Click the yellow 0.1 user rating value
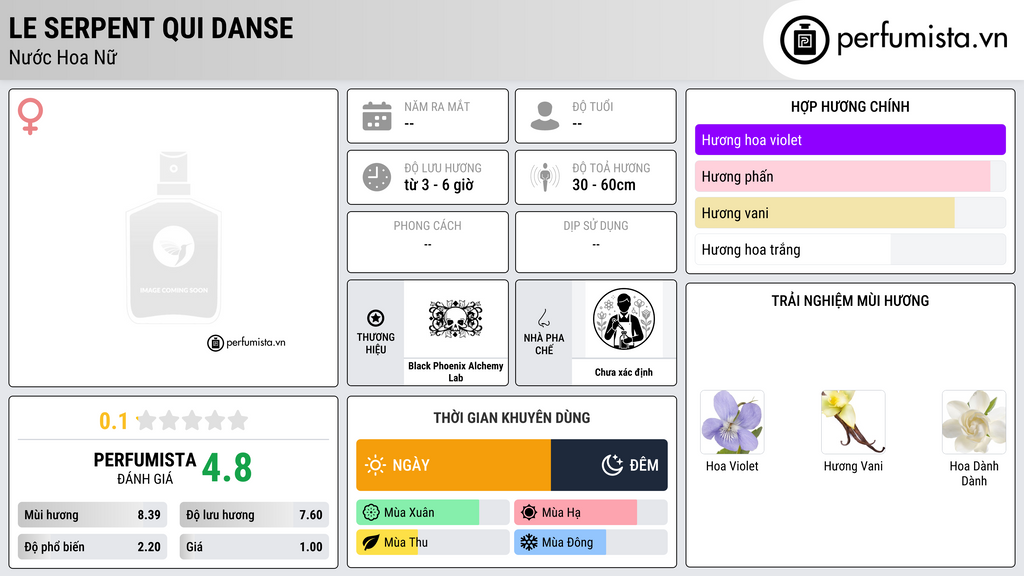This screenshot has height=576, width=1024. click(113, 421)
